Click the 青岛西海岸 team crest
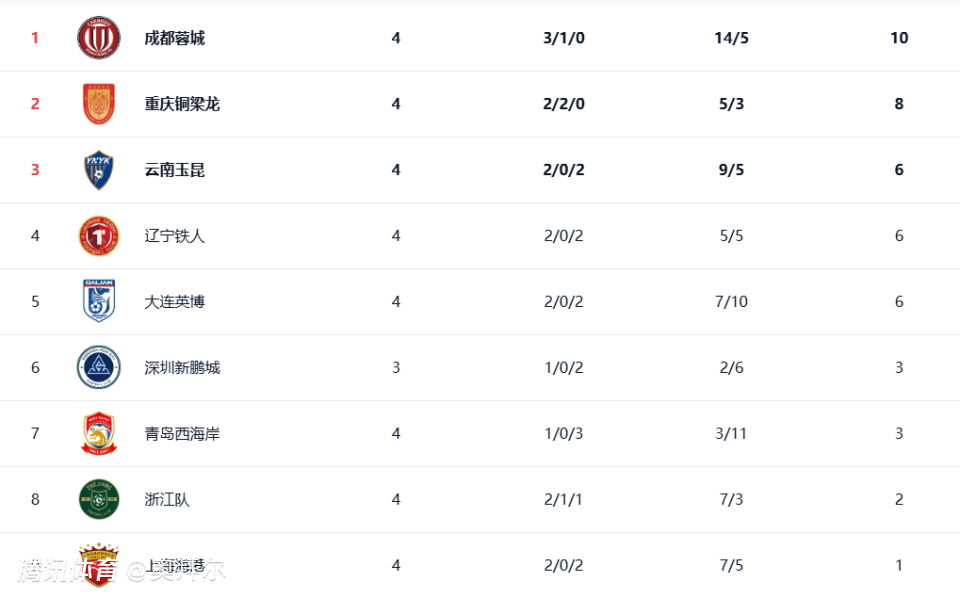The width and height of the screenshot is (960, 598). pos(99,434)
